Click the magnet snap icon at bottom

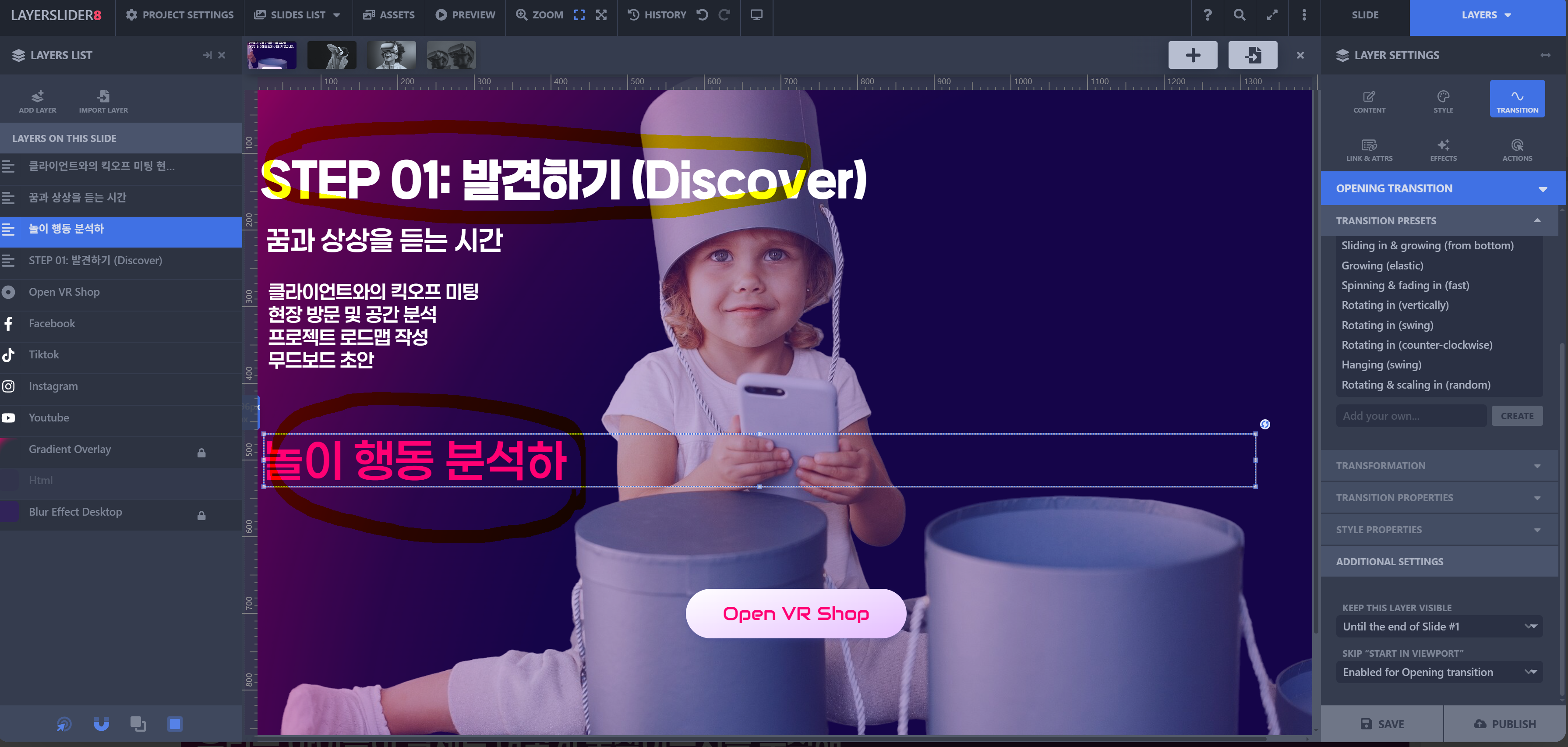101,723
